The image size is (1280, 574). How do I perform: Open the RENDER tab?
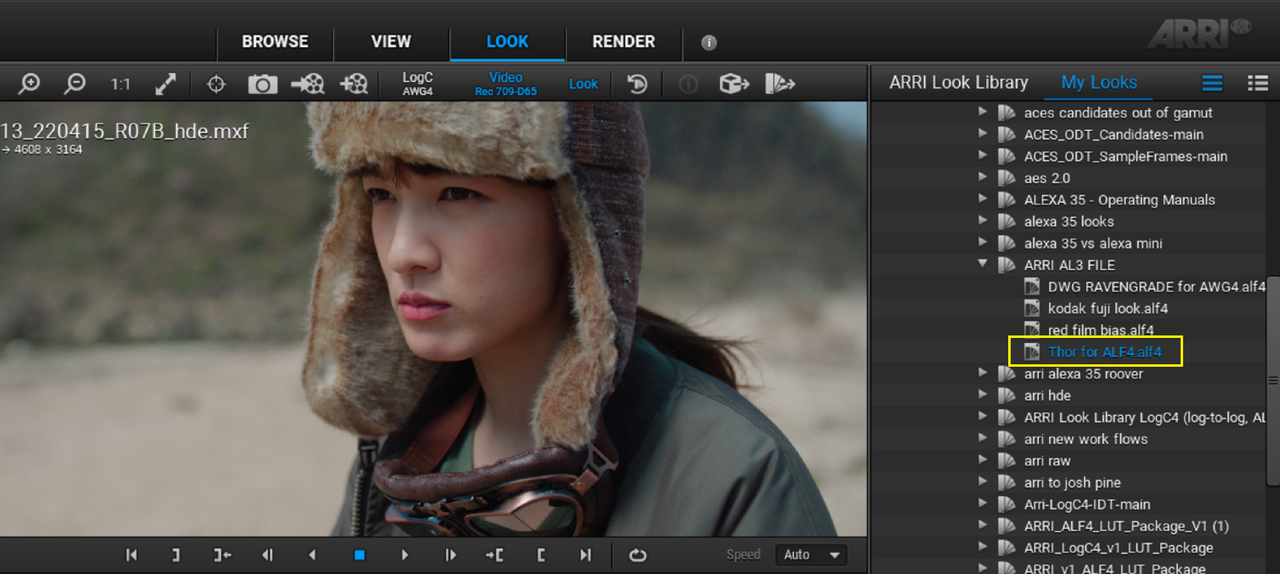624,42
